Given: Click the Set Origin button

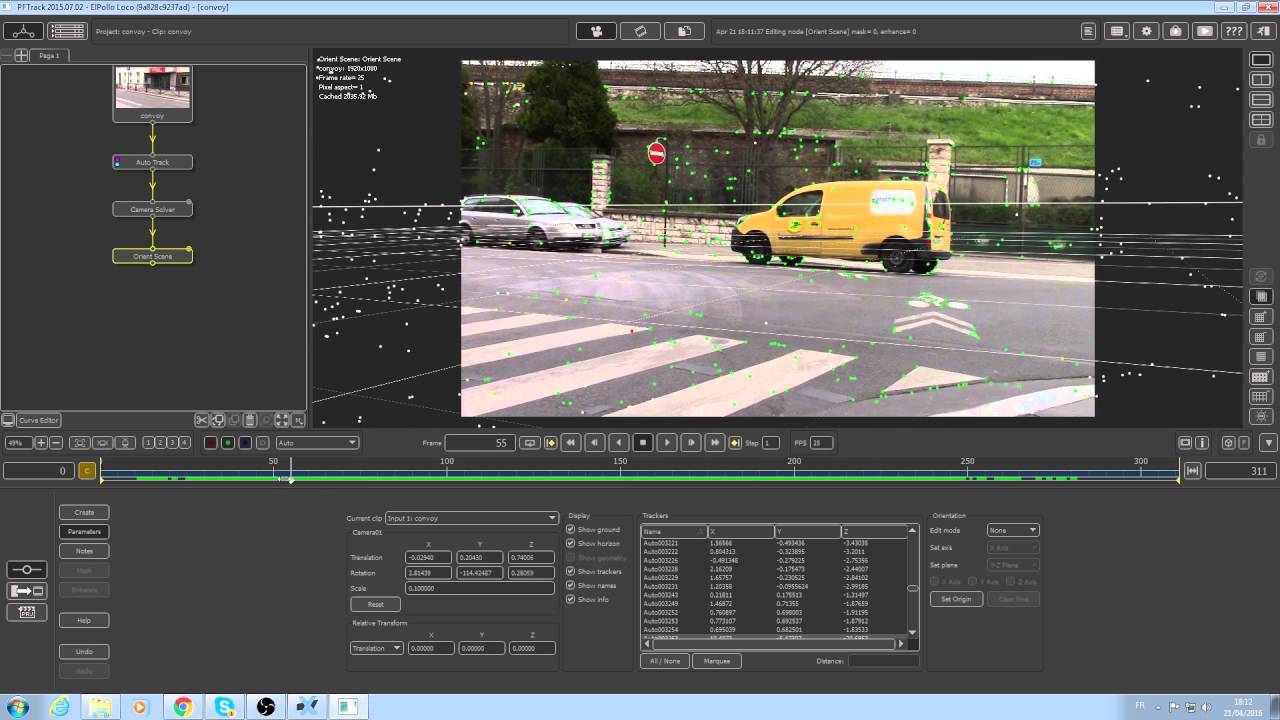Looking at the screenshot, I should tap(956, 599).
